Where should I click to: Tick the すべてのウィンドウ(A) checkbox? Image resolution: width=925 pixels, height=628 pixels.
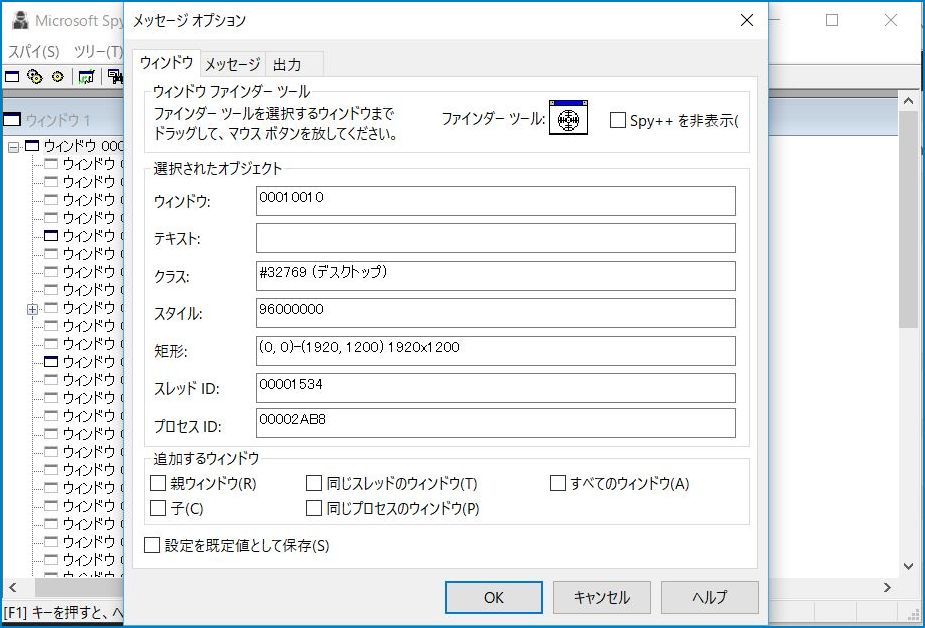pyautogui.click(x=557, y=484)
